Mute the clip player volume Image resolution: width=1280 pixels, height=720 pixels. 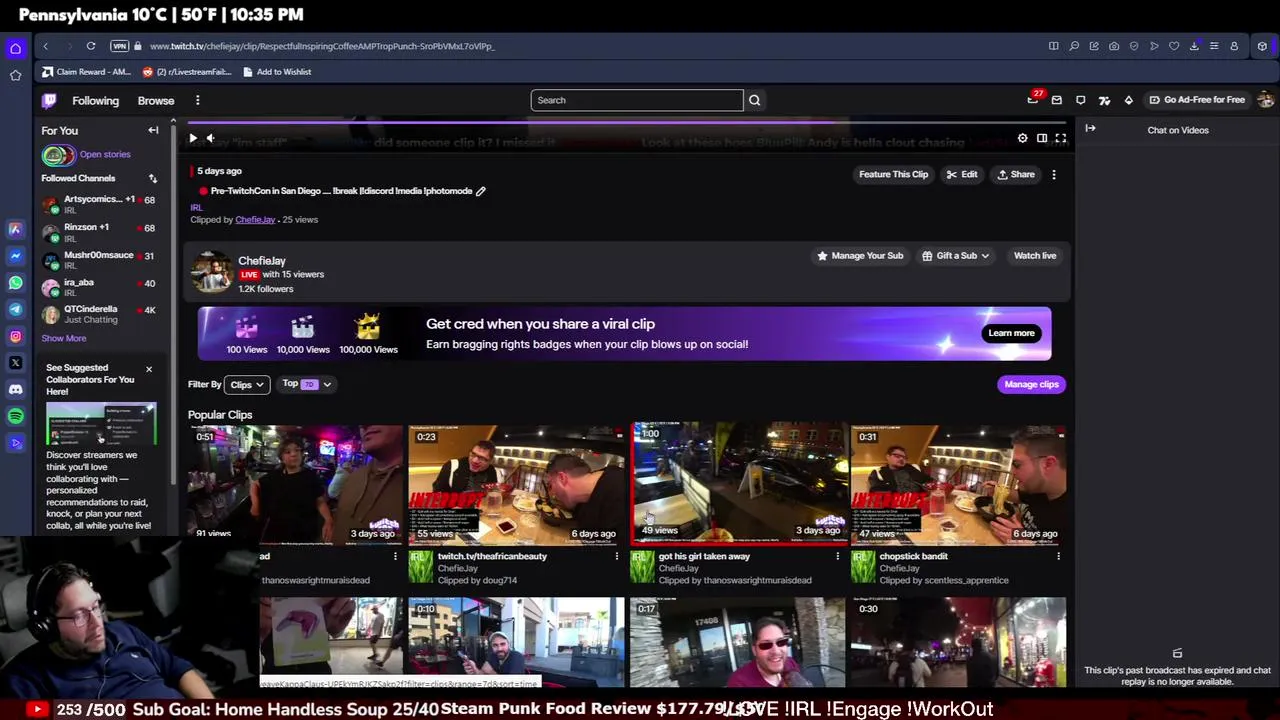pos(210,138)
